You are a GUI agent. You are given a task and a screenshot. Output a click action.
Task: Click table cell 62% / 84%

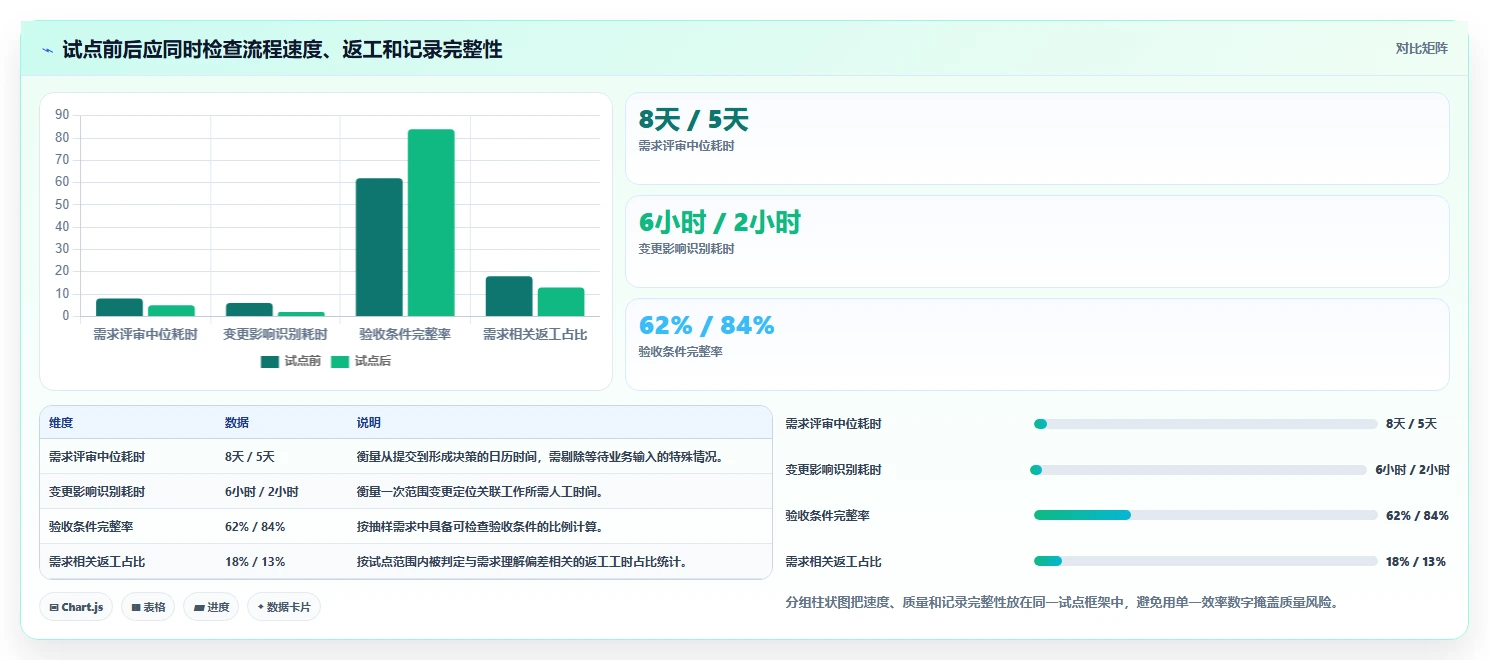[x=255, y=527]
